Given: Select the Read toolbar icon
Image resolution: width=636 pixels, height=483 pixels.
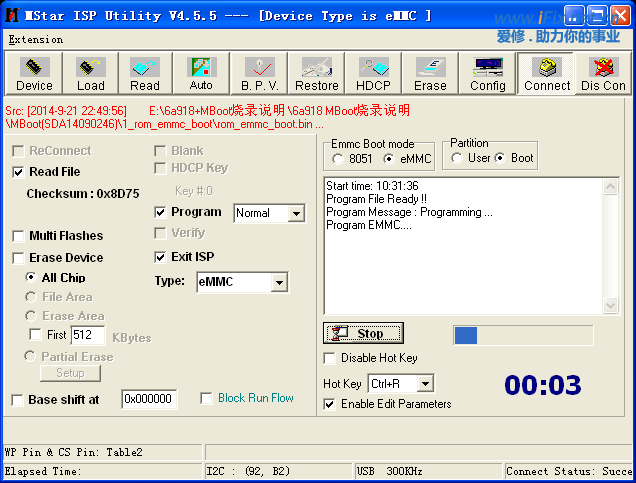Looking at the screenshot, I should 145,73.
